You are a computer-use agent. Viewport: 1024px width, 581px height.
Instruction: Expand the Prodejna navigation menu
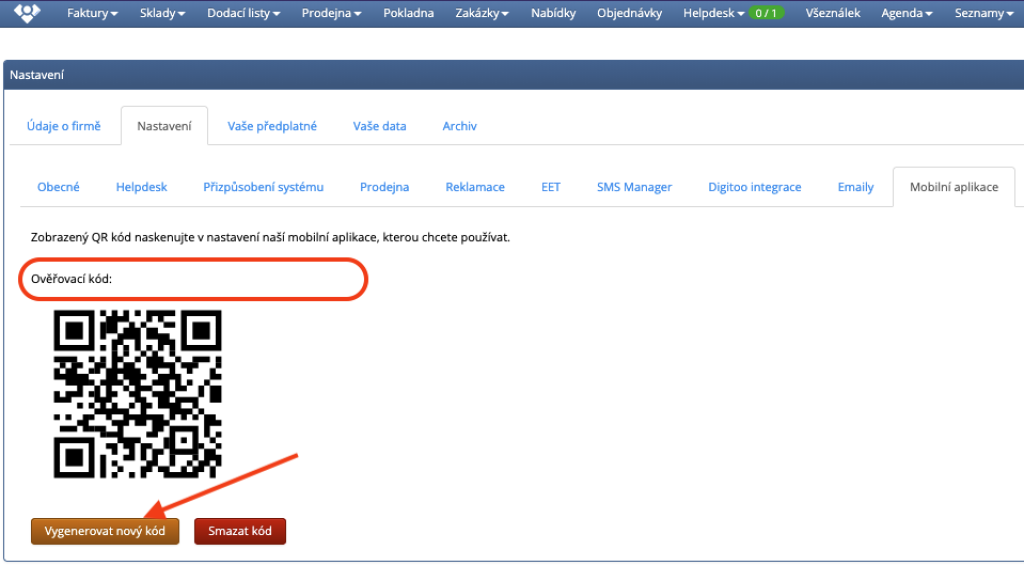click(331, 14)
